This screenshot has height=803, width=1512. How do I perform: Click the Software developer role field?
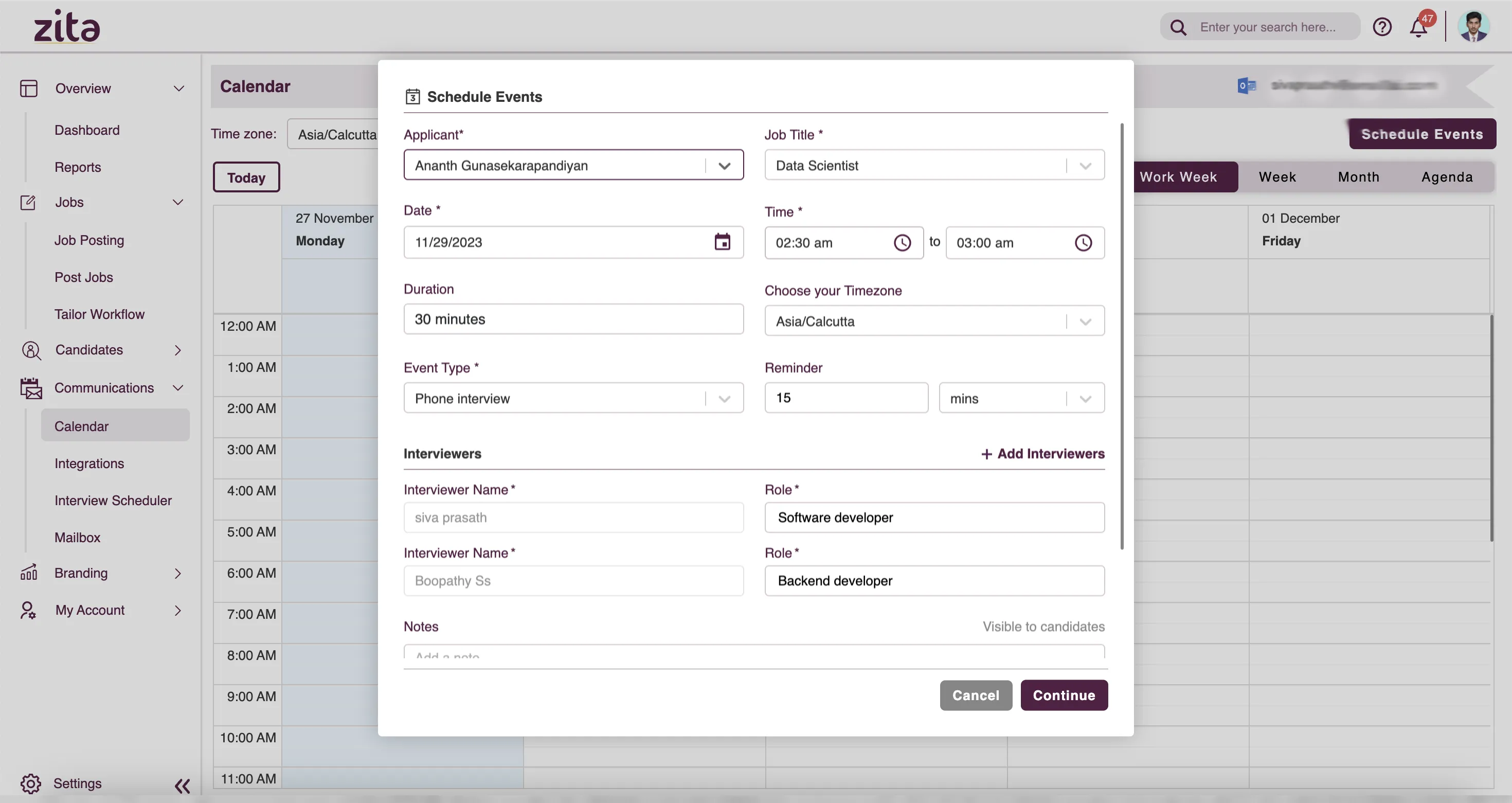(x=934, y=517)
